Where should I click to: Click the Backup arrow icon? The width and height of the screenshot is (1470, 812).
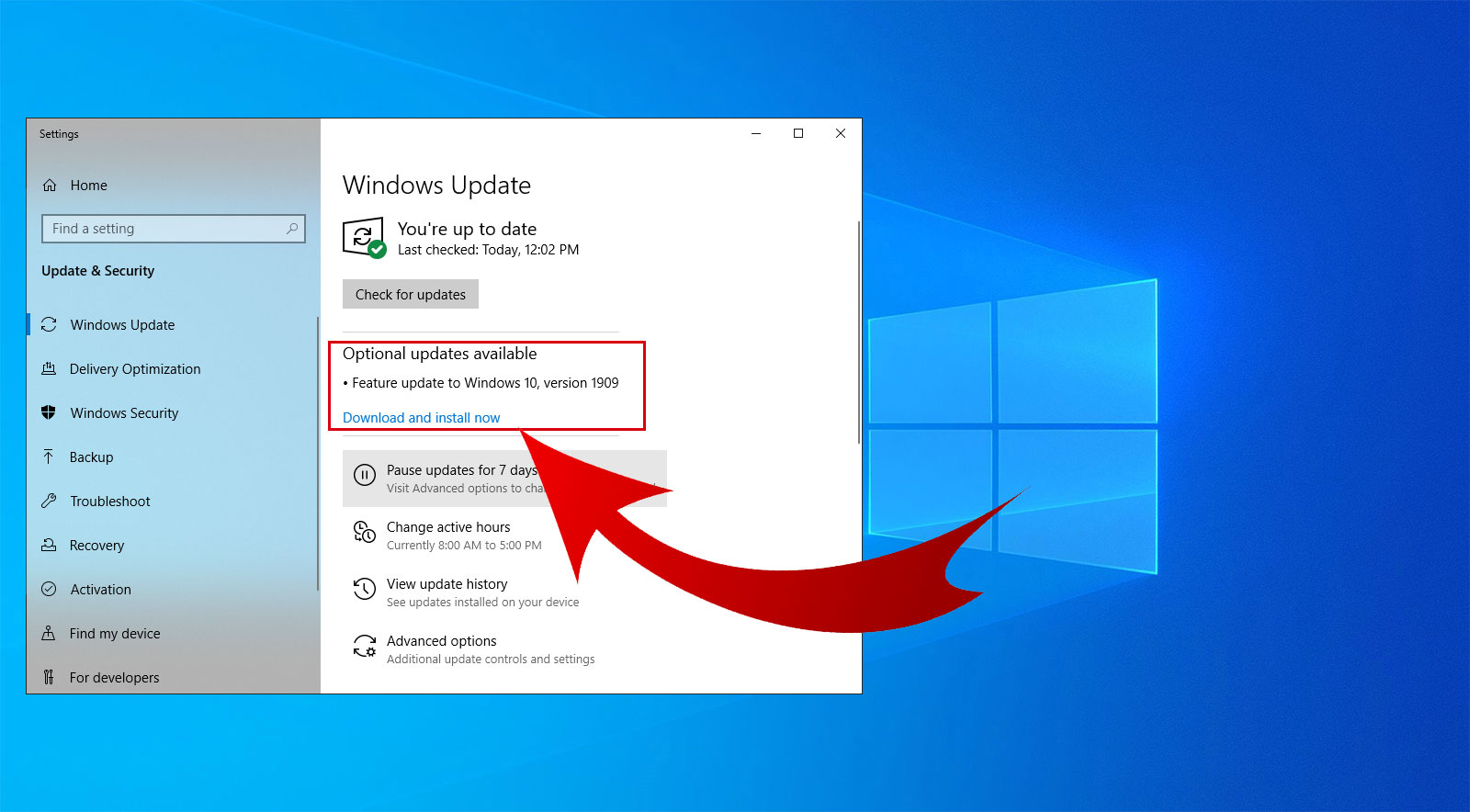(x=49, y=457)
